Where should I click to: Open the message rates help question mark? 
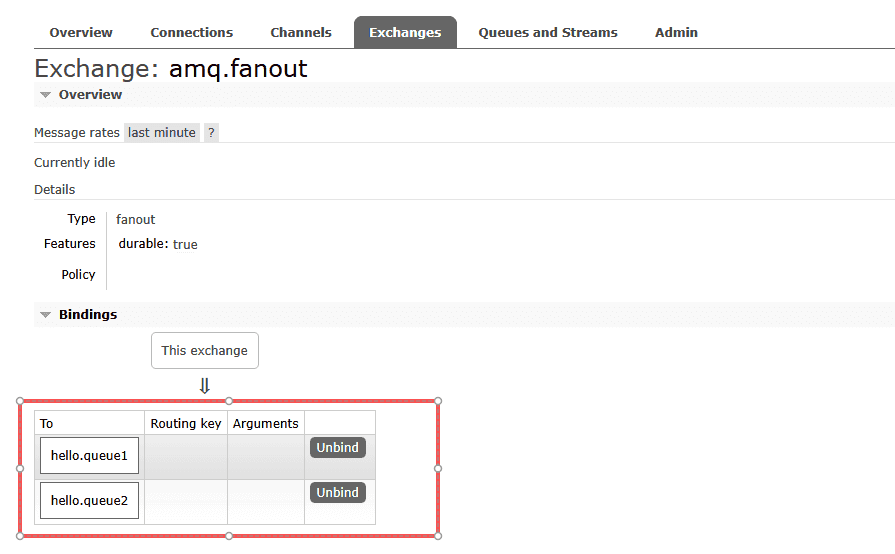click(211, 133)
